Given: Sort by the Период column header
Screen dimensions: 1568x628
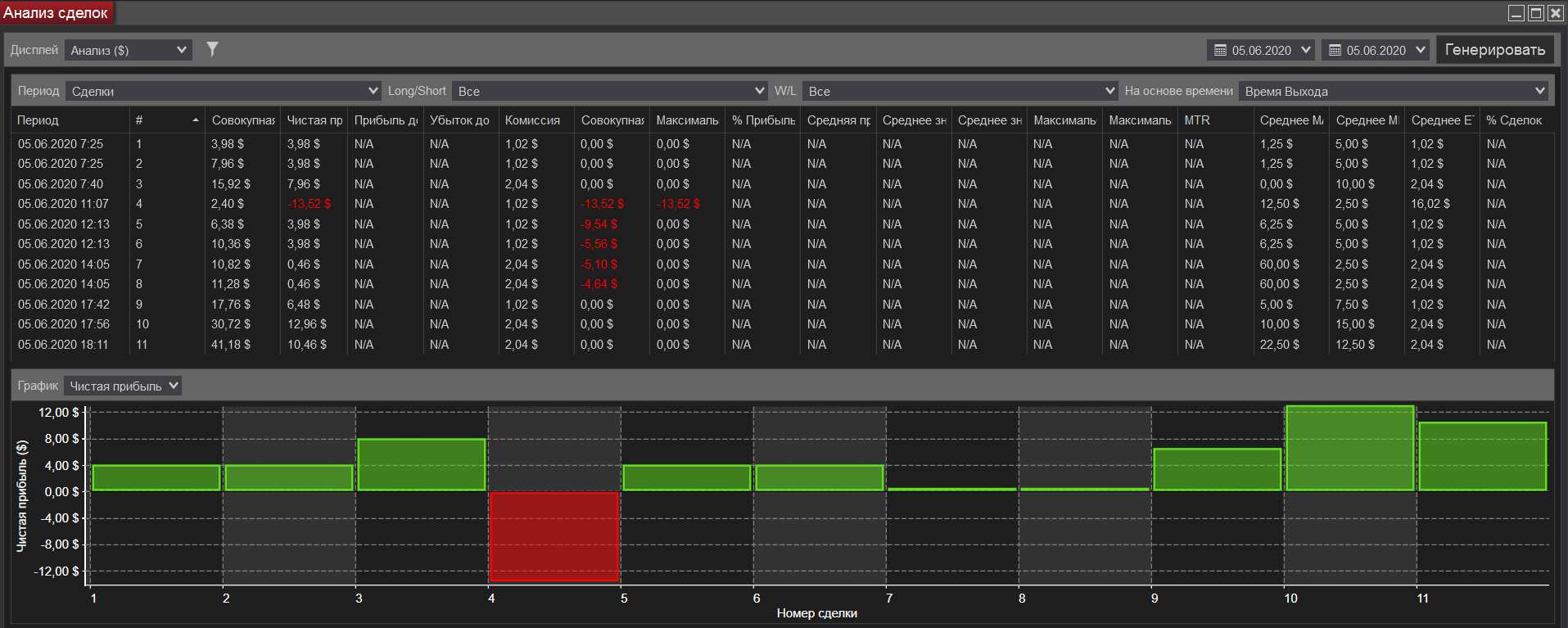Looking at the screenshot, I should tap(70, 120).
